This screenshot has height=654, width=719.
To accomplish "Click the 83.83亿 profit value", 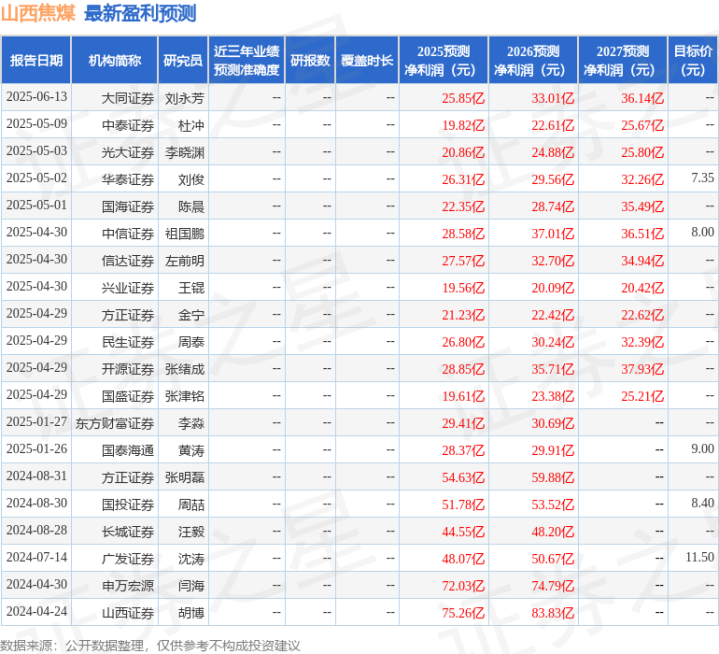I will (x=553, y=613).
